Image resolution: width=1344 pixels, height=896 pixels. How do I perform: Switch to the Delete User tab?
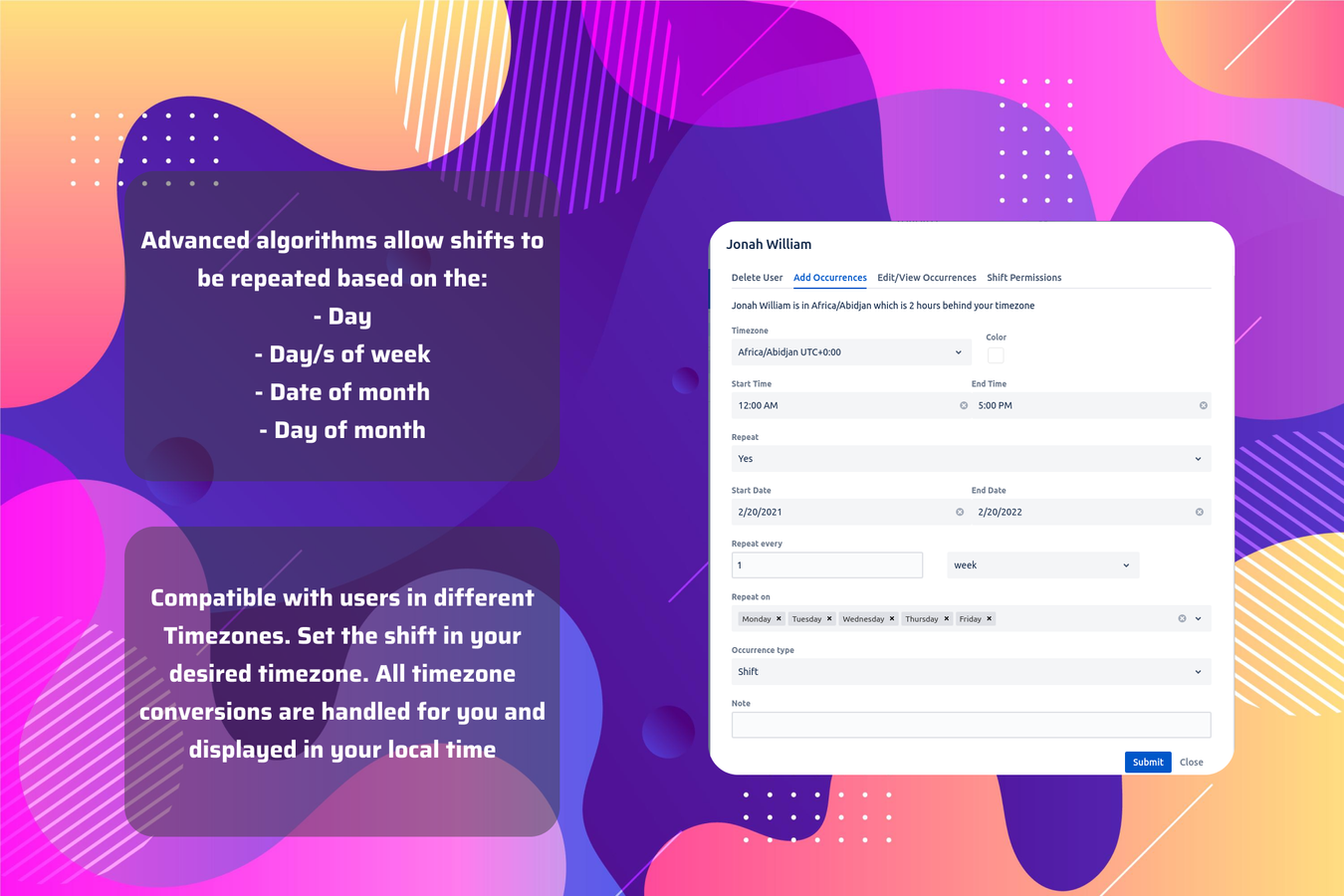point(757,278)
